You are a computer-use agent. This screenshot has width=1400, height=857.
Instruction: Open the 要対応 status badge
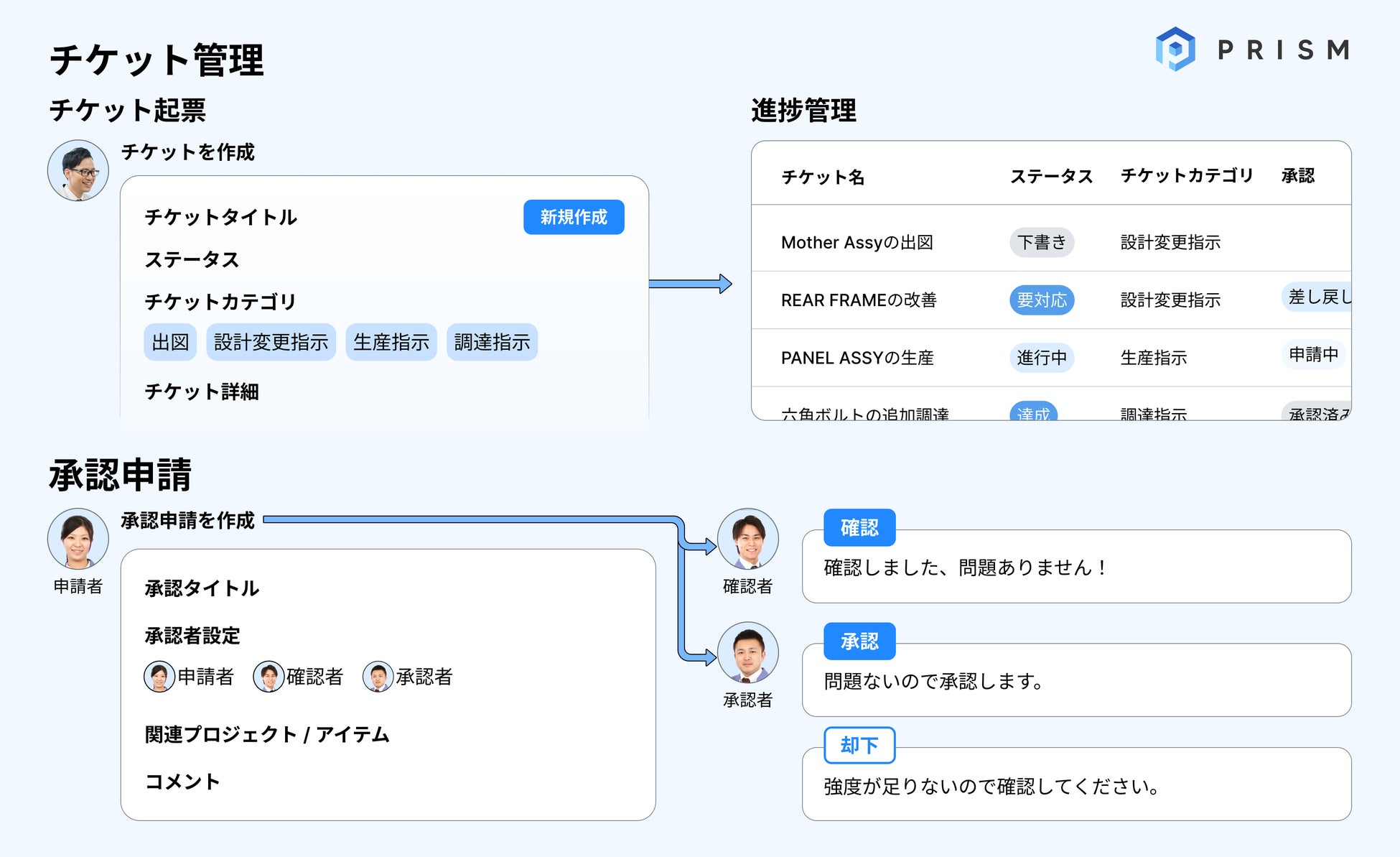[1042, 300]
